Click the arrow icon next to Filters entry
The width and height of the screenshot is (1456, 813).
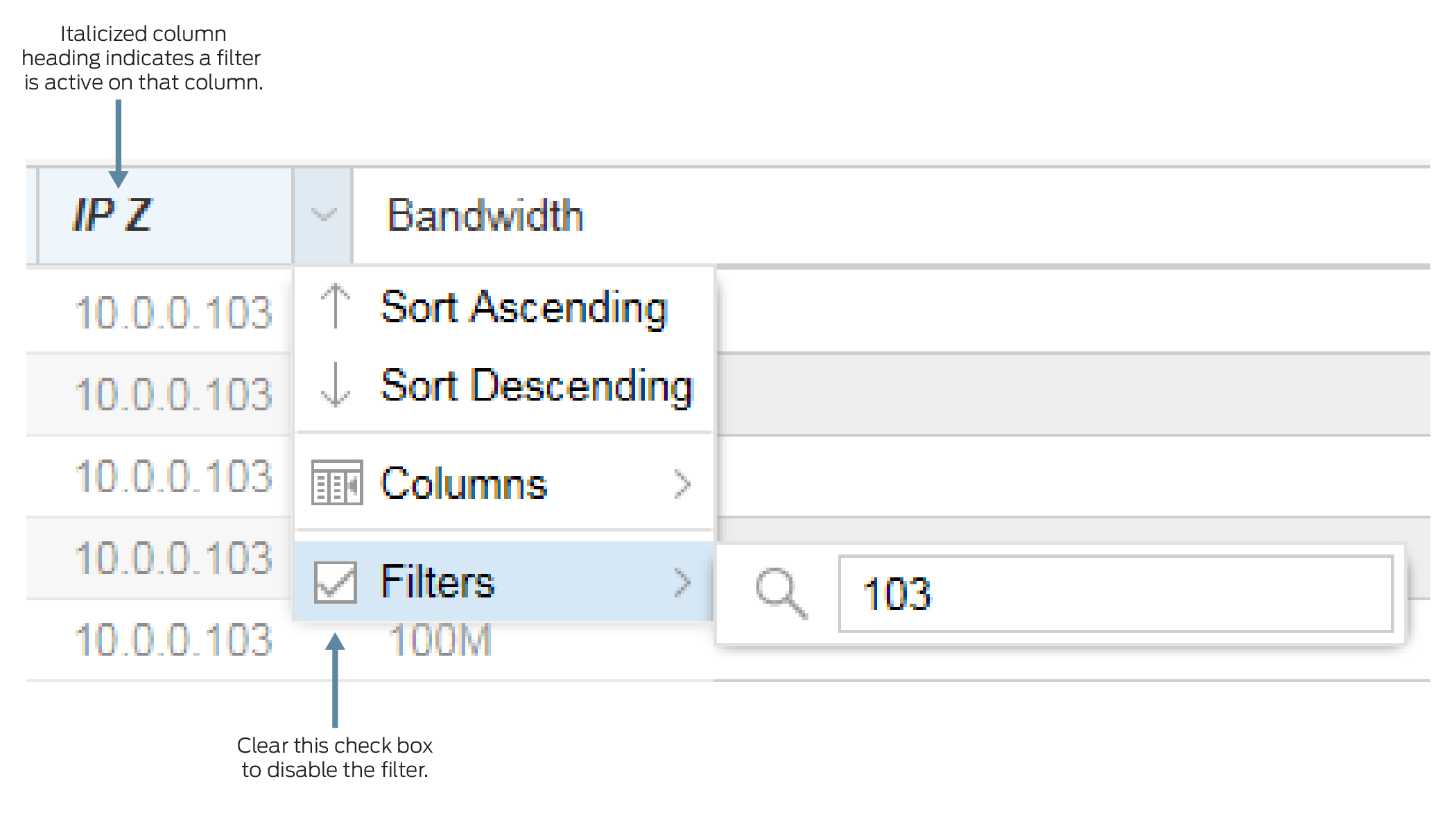coord(683,583)
